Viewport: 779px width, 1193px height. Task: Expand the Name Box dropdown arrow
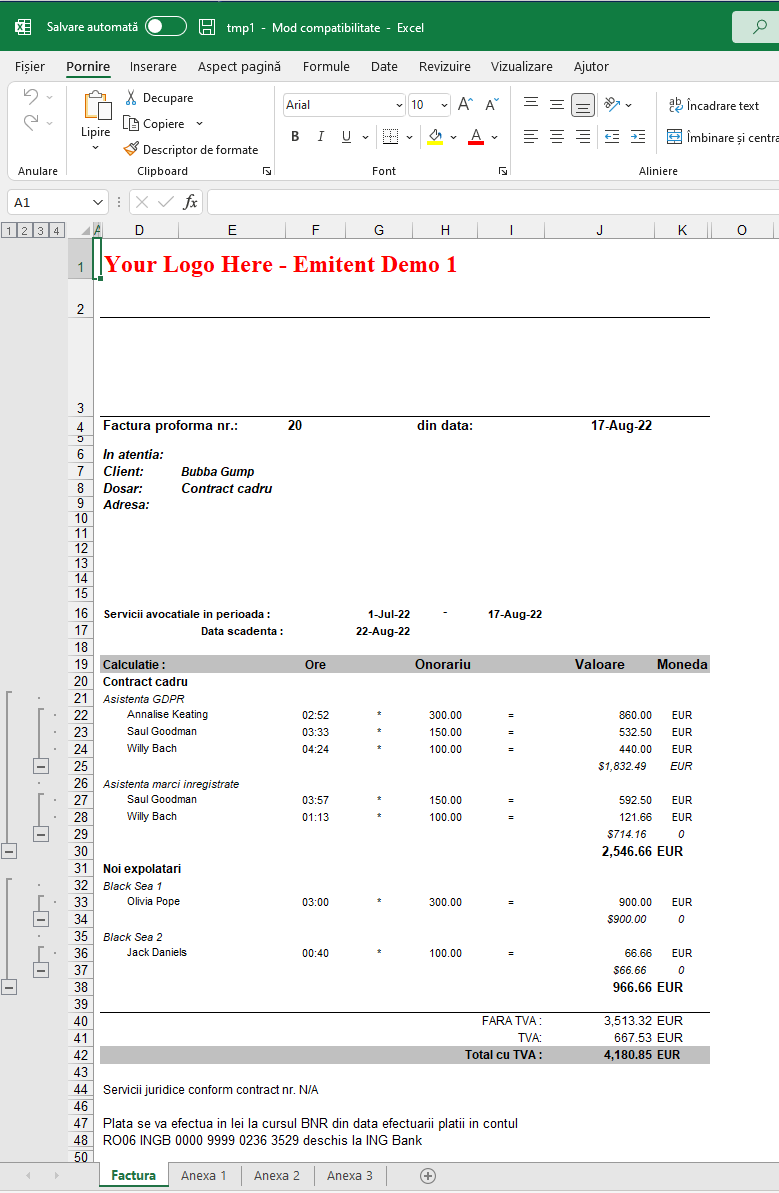click(98, 202)
